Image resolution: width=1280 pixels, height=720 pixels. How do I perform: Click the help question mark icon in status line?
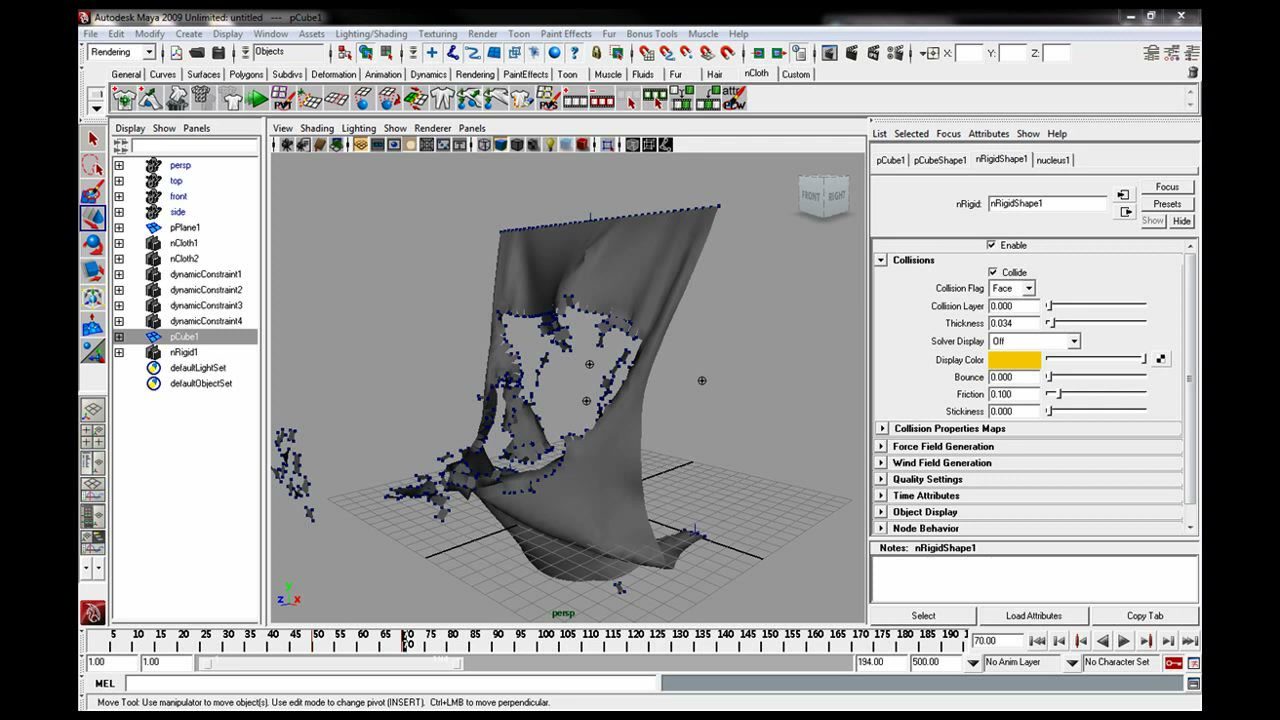point(574,53)
